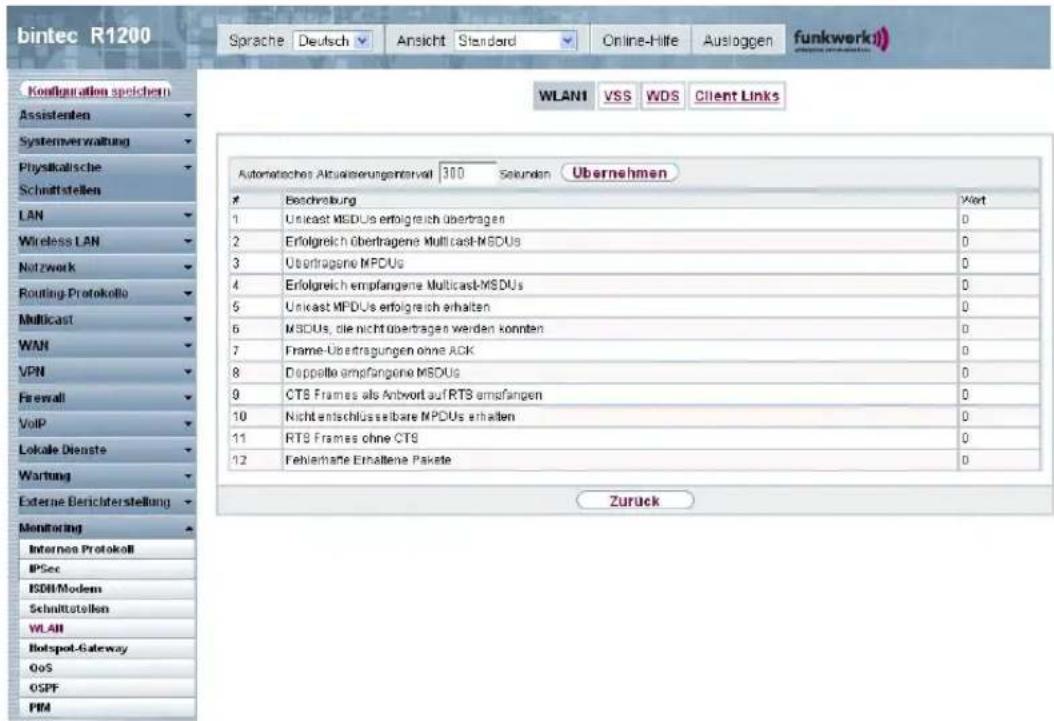Screen dimensions: 1054x721
Task: Open the Ansicht dropdown showing Standard
Action: click(516, 41)
